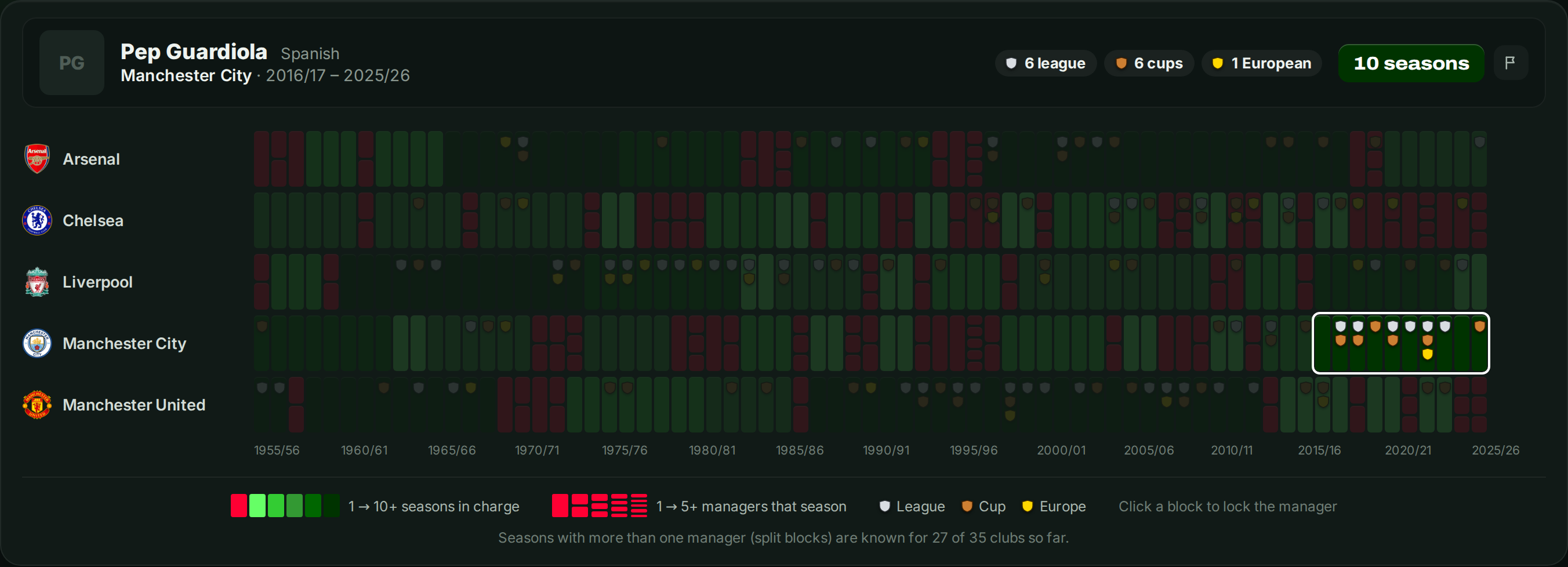Click the highlighted Guardiola block on Manchester City row
The width and height of the screenshot is (1568, 567).
[1400, 343]
